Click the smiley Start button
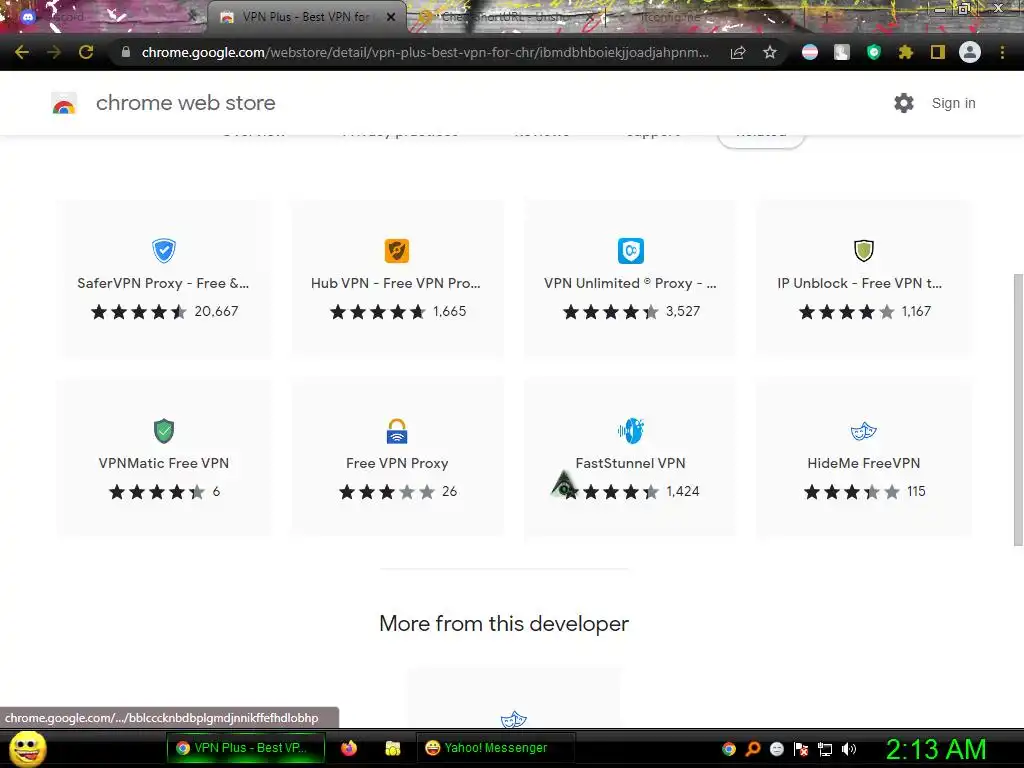The image size is (1024, 768). [28, 748]
